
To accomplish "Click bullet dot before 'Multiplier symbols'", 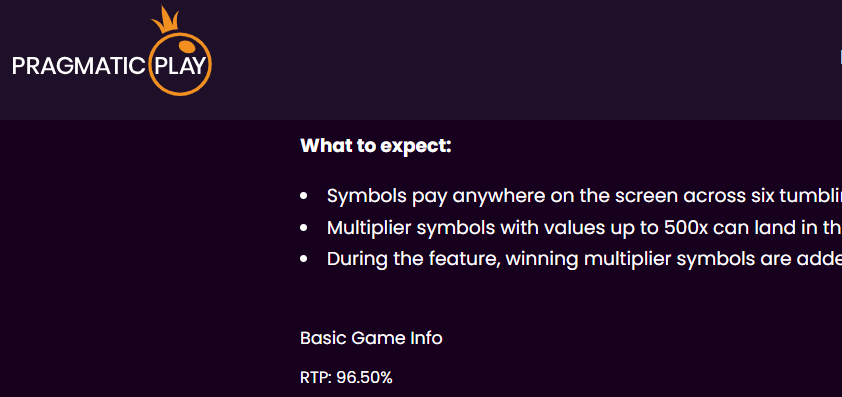I will [304, 228].
